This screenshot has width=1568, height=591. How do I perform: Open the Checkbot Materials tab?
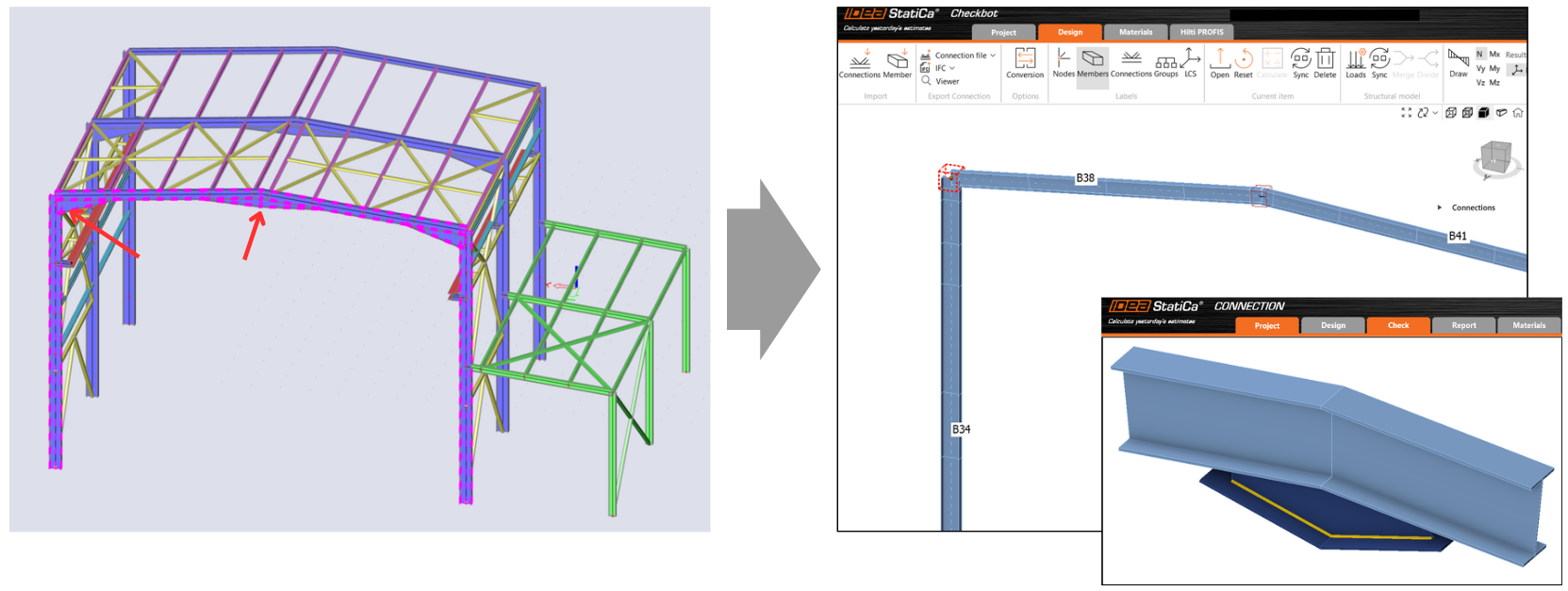(1135, 32)
